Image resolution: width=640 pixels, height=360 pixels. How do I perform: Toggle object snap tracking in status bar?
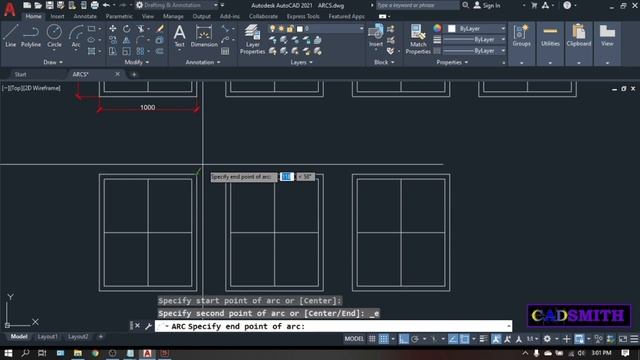pyautogui.click(x=453, y=339)
